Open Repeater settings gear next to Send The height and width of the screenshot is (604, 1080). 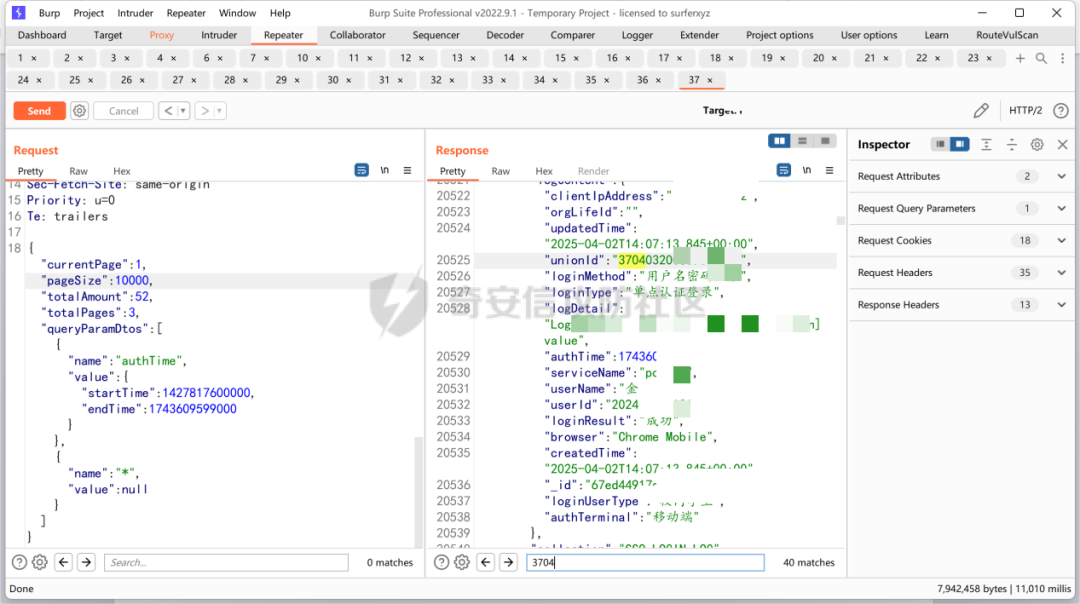[80, 111]
